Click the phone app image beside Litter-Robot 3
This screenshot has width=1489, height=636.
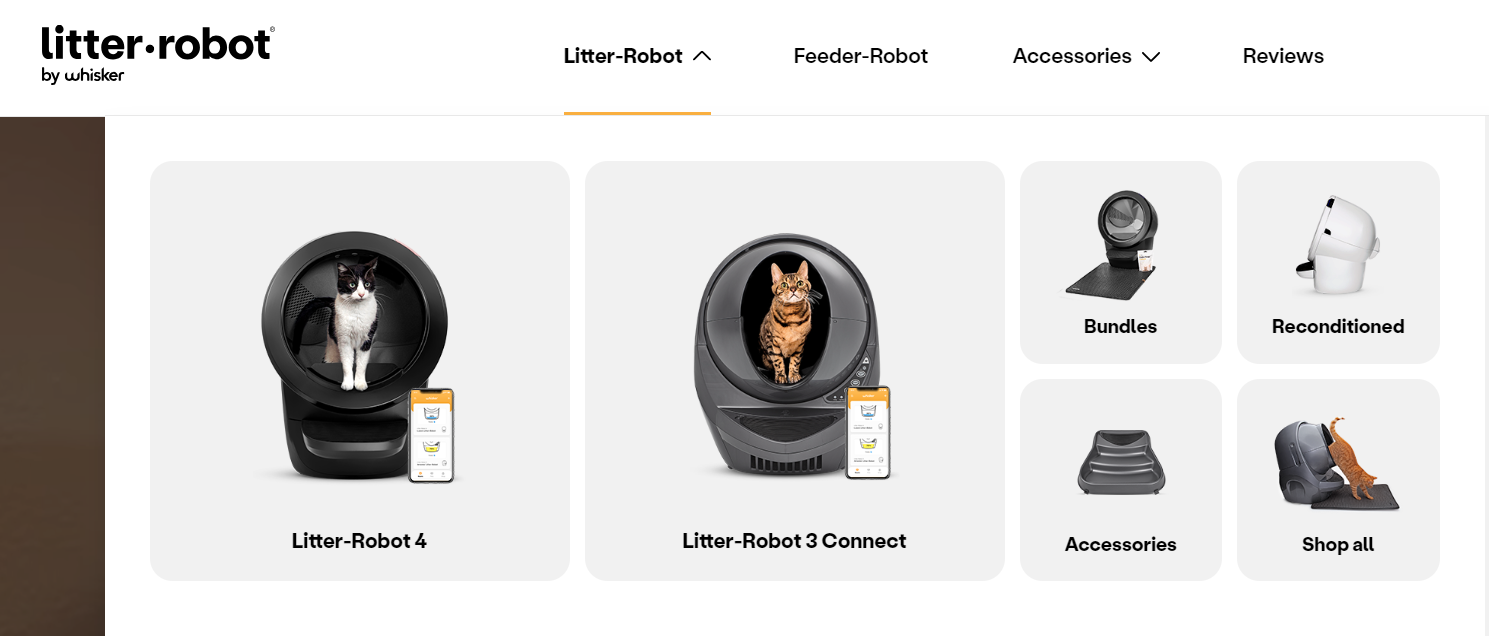868,433
